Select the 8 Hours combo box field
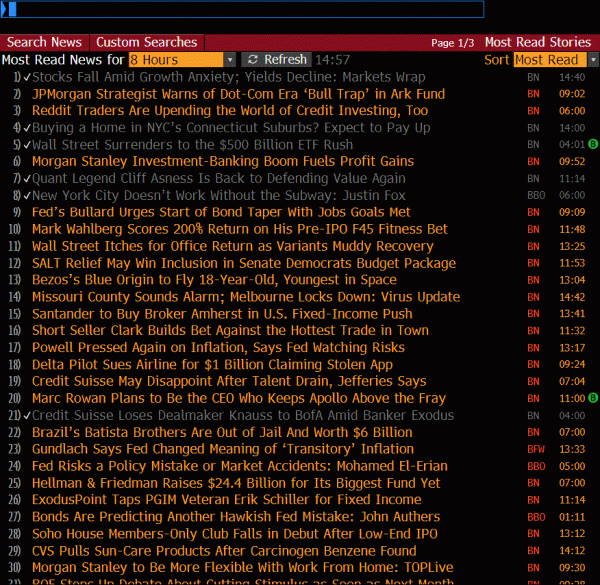The width and height of the screenshot is (600, 585). [176, 60]
